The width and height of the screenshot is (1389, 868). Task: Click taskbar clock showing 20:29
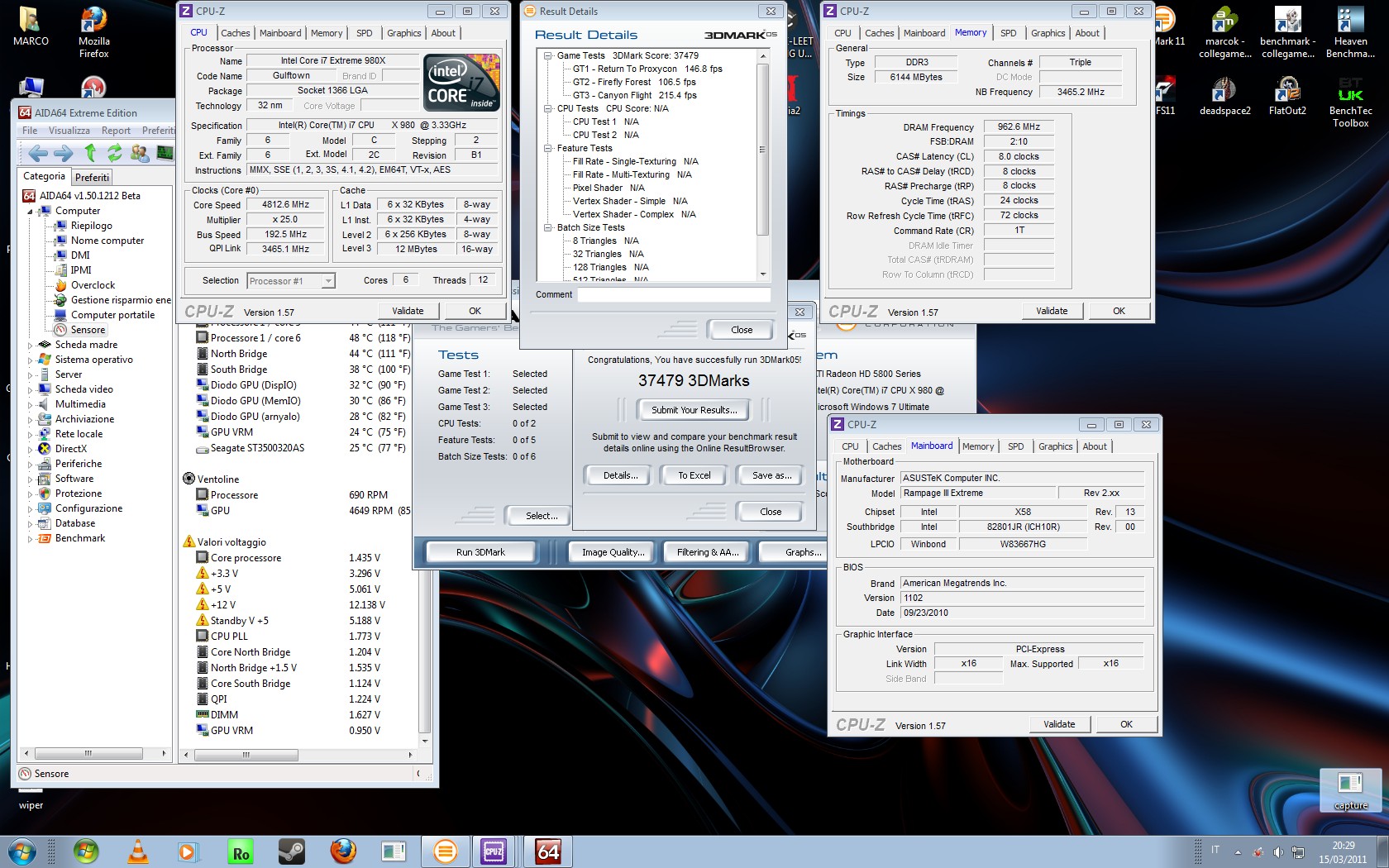(1342, 852)
